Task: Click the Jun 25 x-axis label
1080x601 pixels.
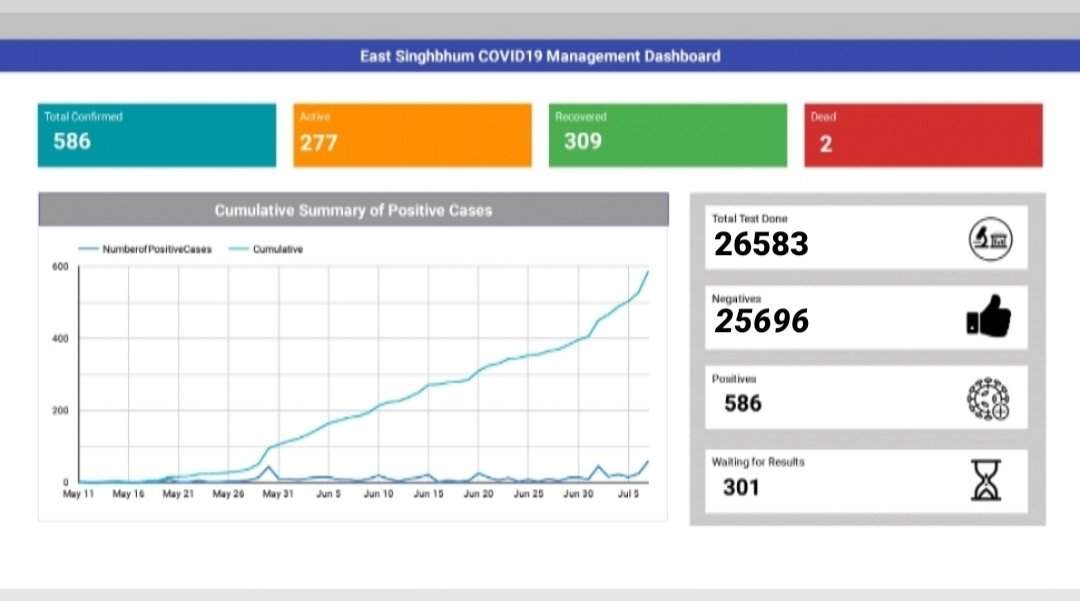Action: 528,494
